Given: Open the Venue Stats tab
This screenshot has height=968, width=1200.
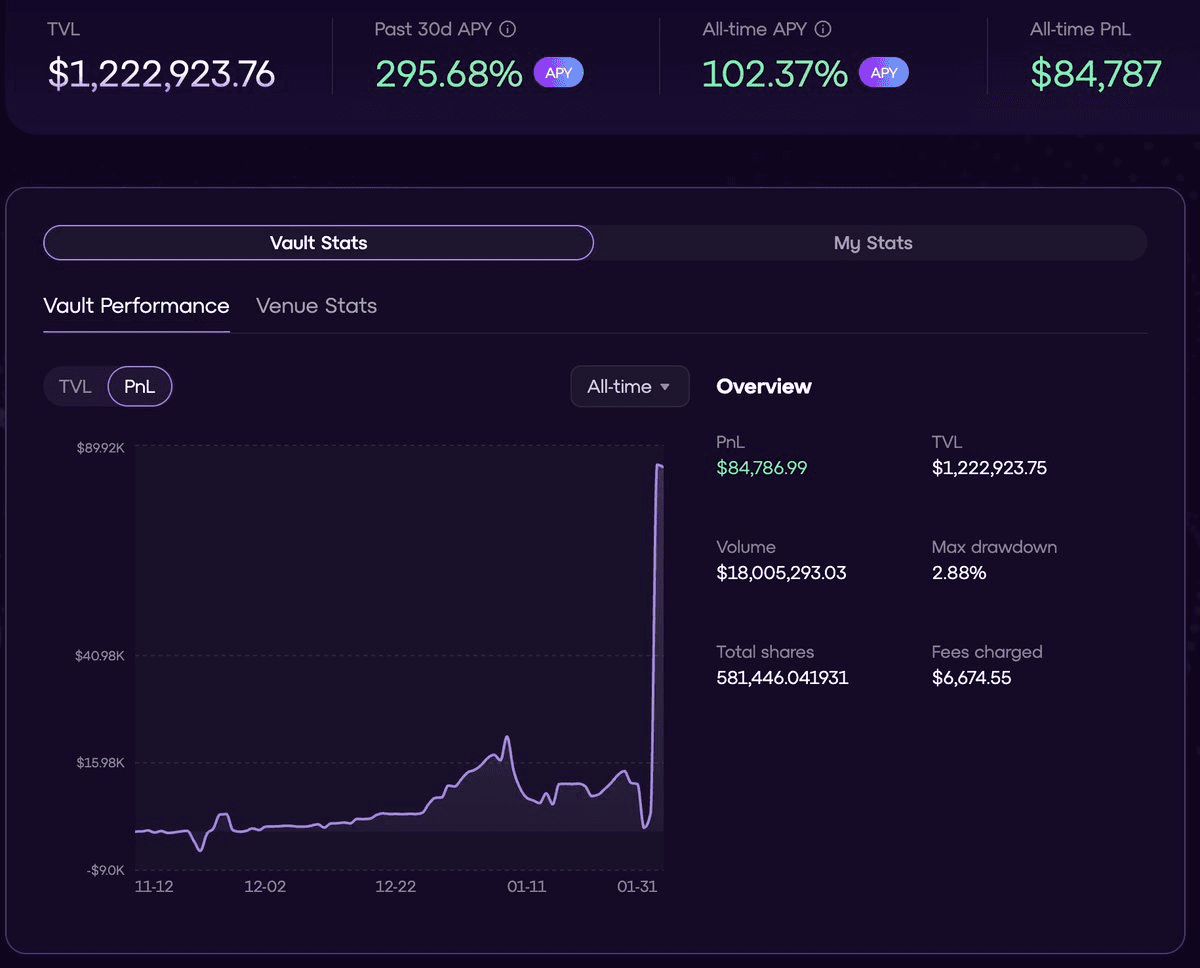Looking at the screenshot, I should click(x=316, y=306).
